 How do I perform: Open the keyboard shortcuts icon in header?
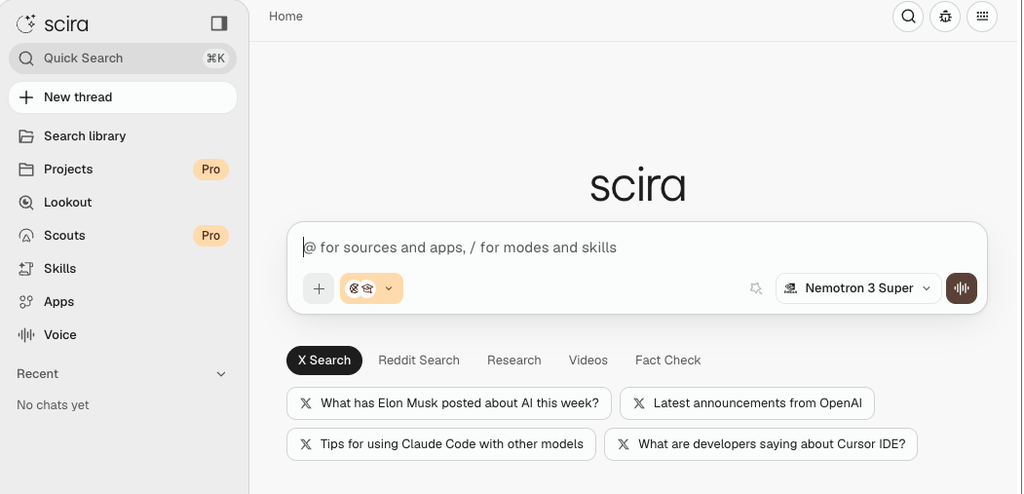982,16
